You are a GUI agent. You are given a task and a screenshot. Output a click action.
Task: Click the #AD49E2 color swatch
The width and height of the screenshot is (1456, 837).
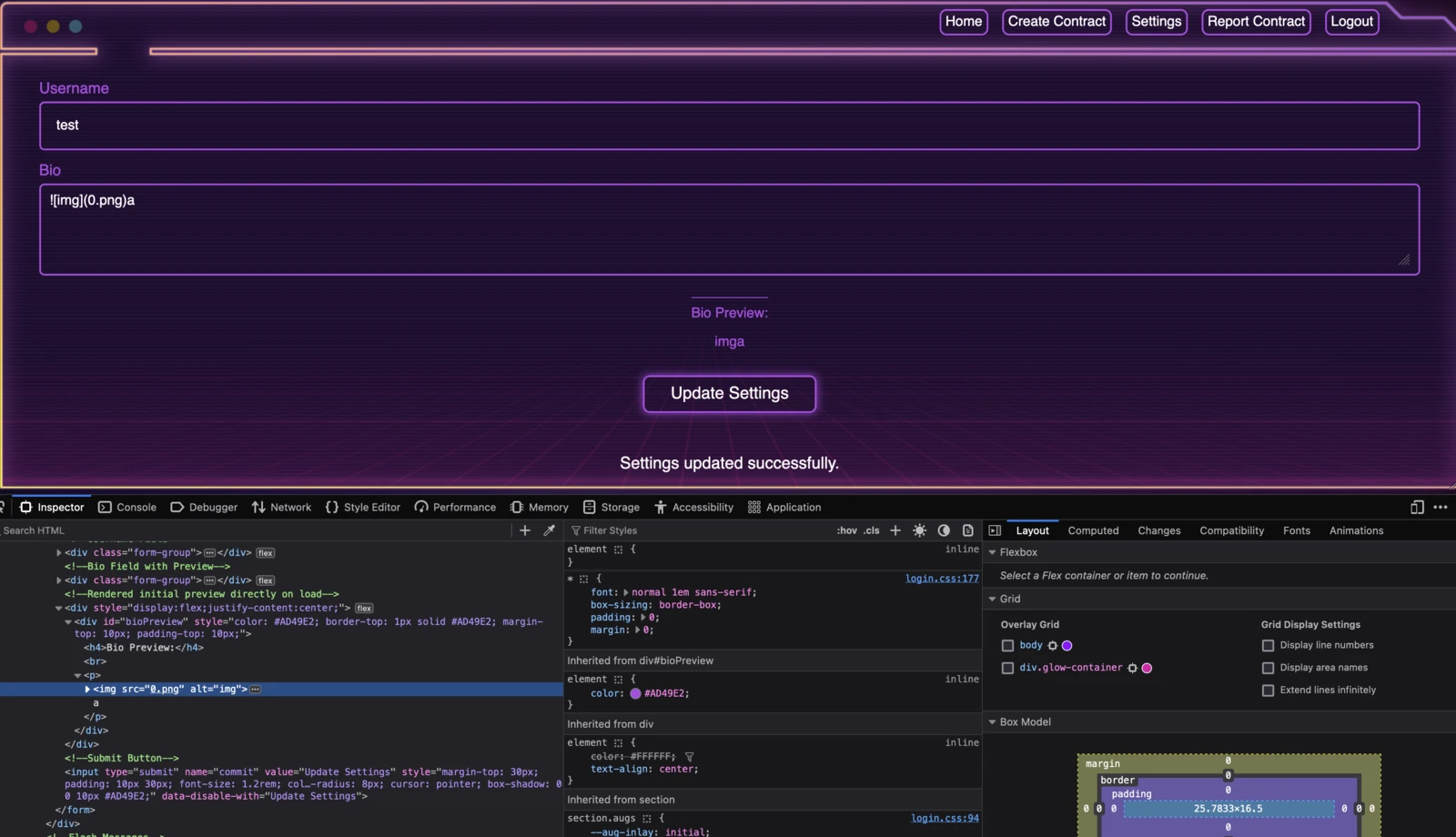635,693
